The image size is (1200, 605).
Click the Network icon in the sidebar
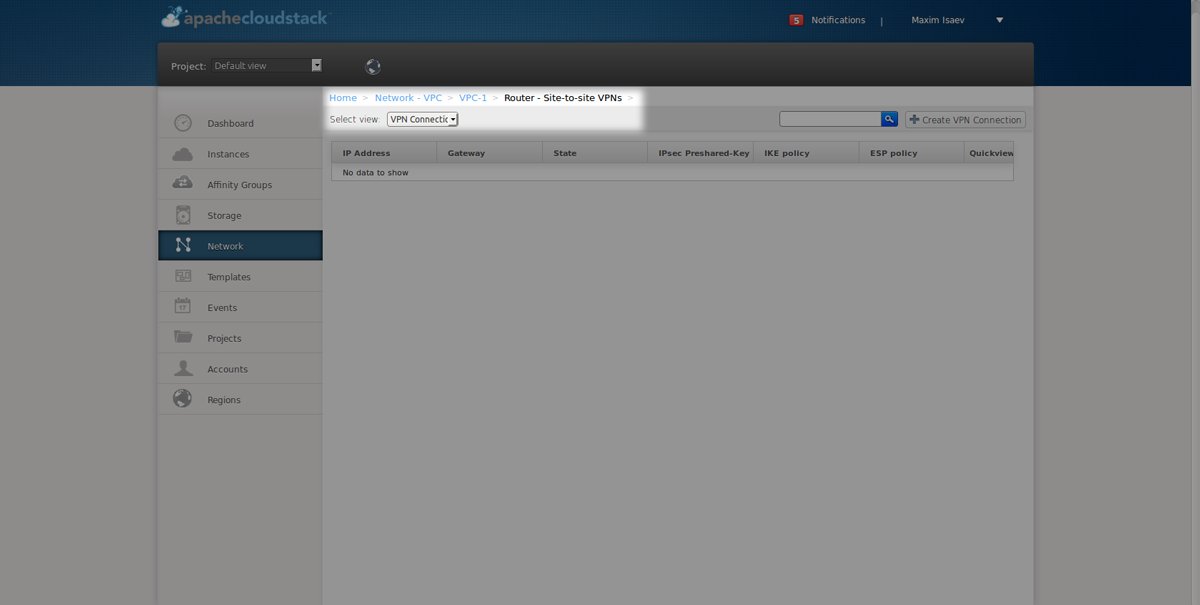(x=182, y=246)
